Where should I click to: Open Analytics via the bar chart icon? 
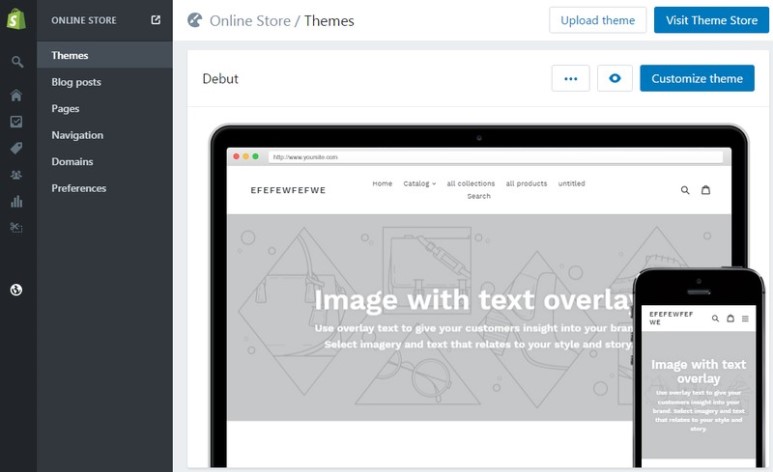[x=17, y=201]
